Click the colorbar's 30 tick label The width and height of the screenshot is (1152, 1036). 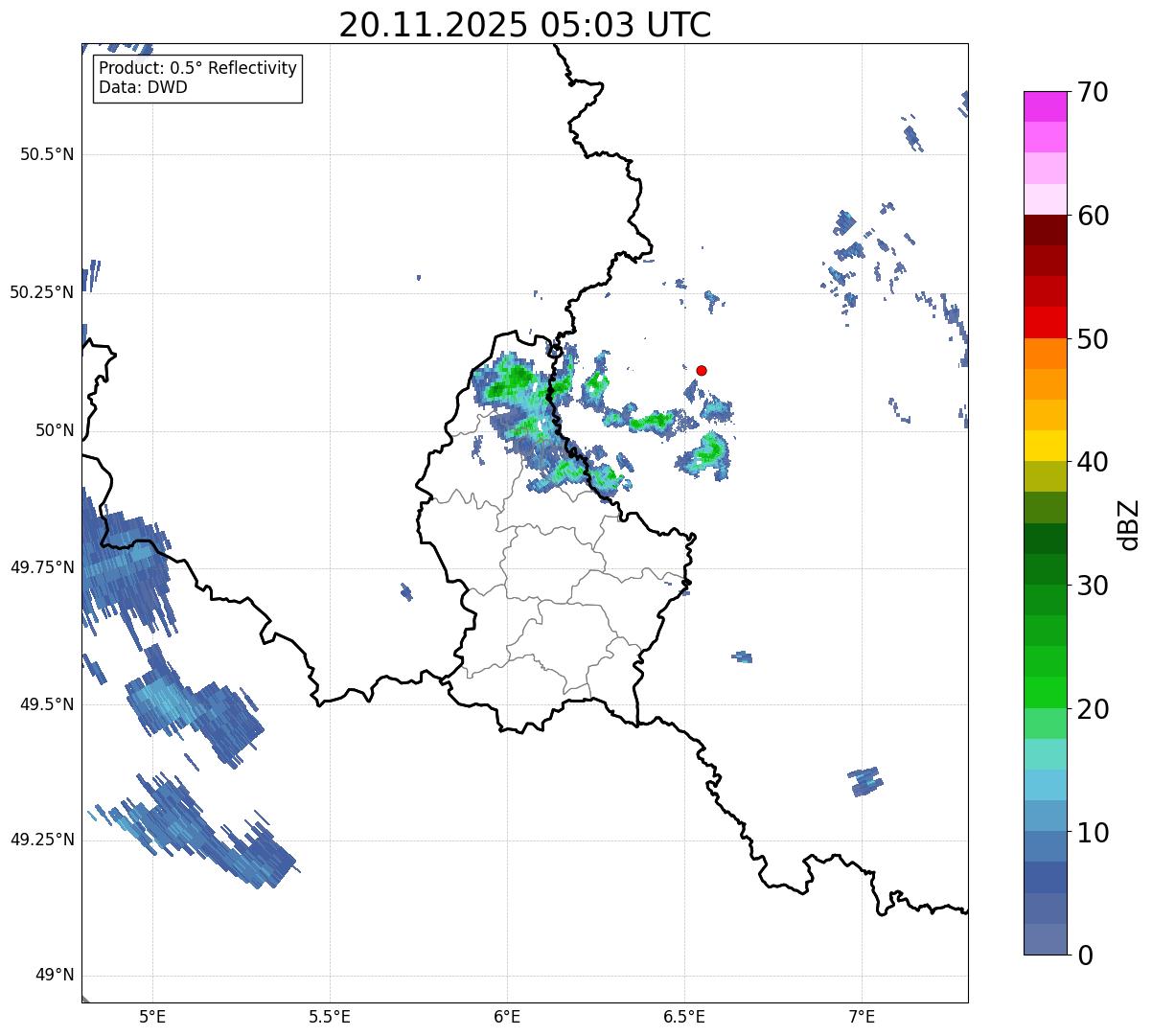[1094, 586]
